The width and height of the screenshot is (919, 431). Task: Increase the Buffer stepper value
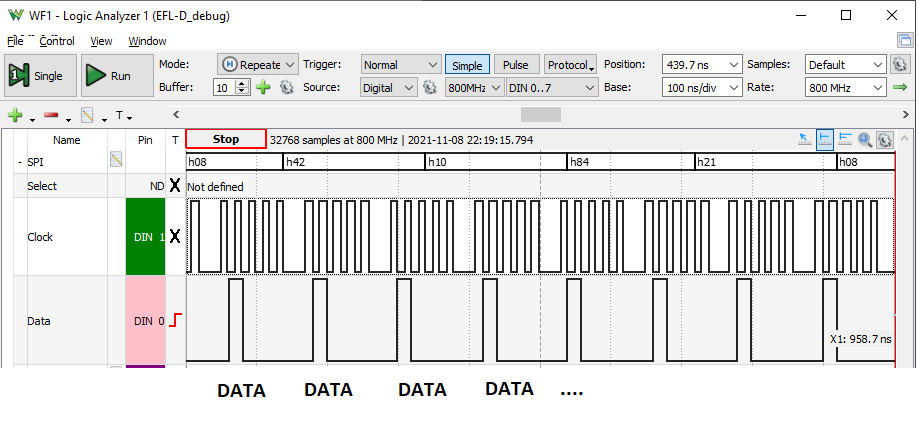tap(243, 84)
